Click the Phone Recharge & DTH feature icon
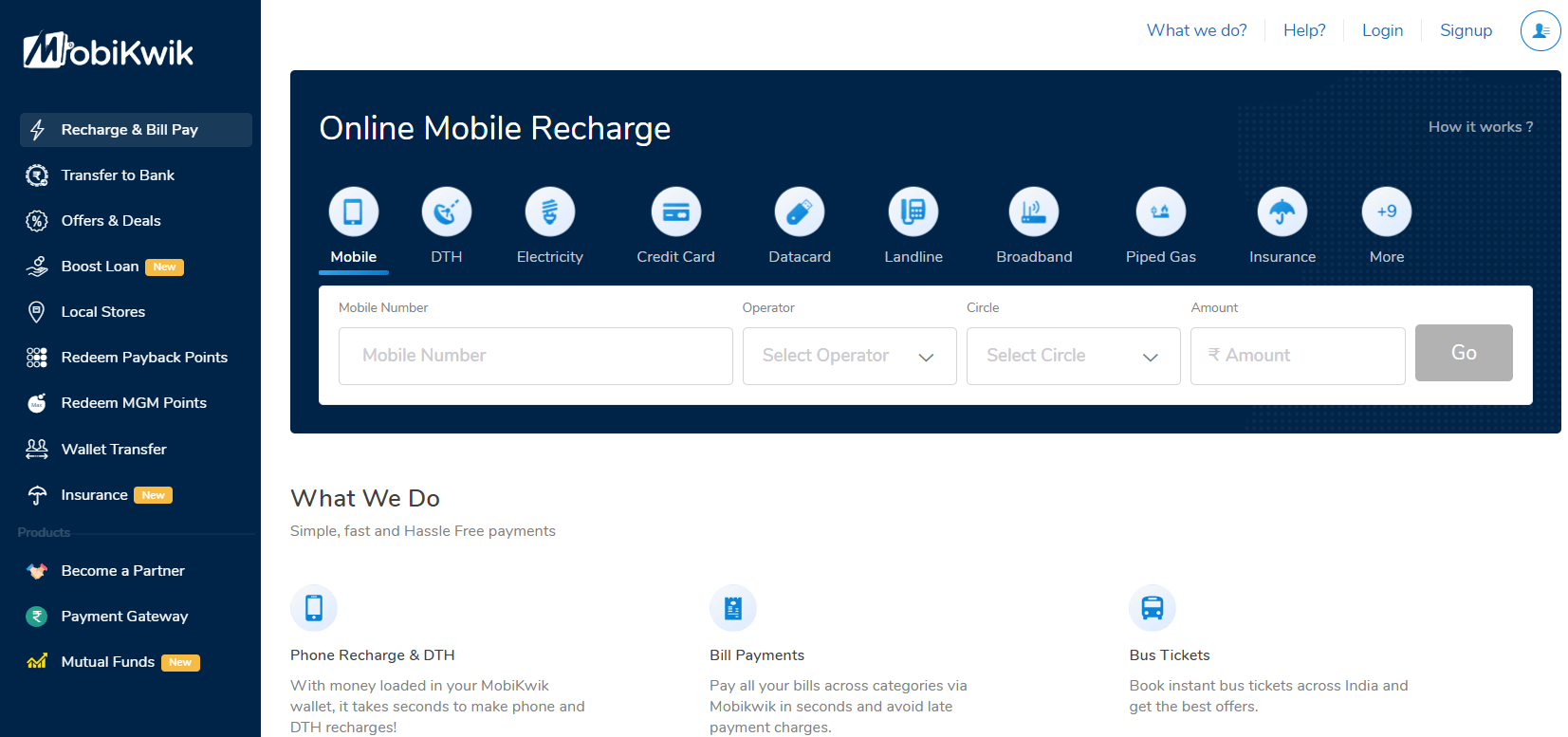This screenshot has height=737, width=1568. pyautogui.click(x=314, y=608)
